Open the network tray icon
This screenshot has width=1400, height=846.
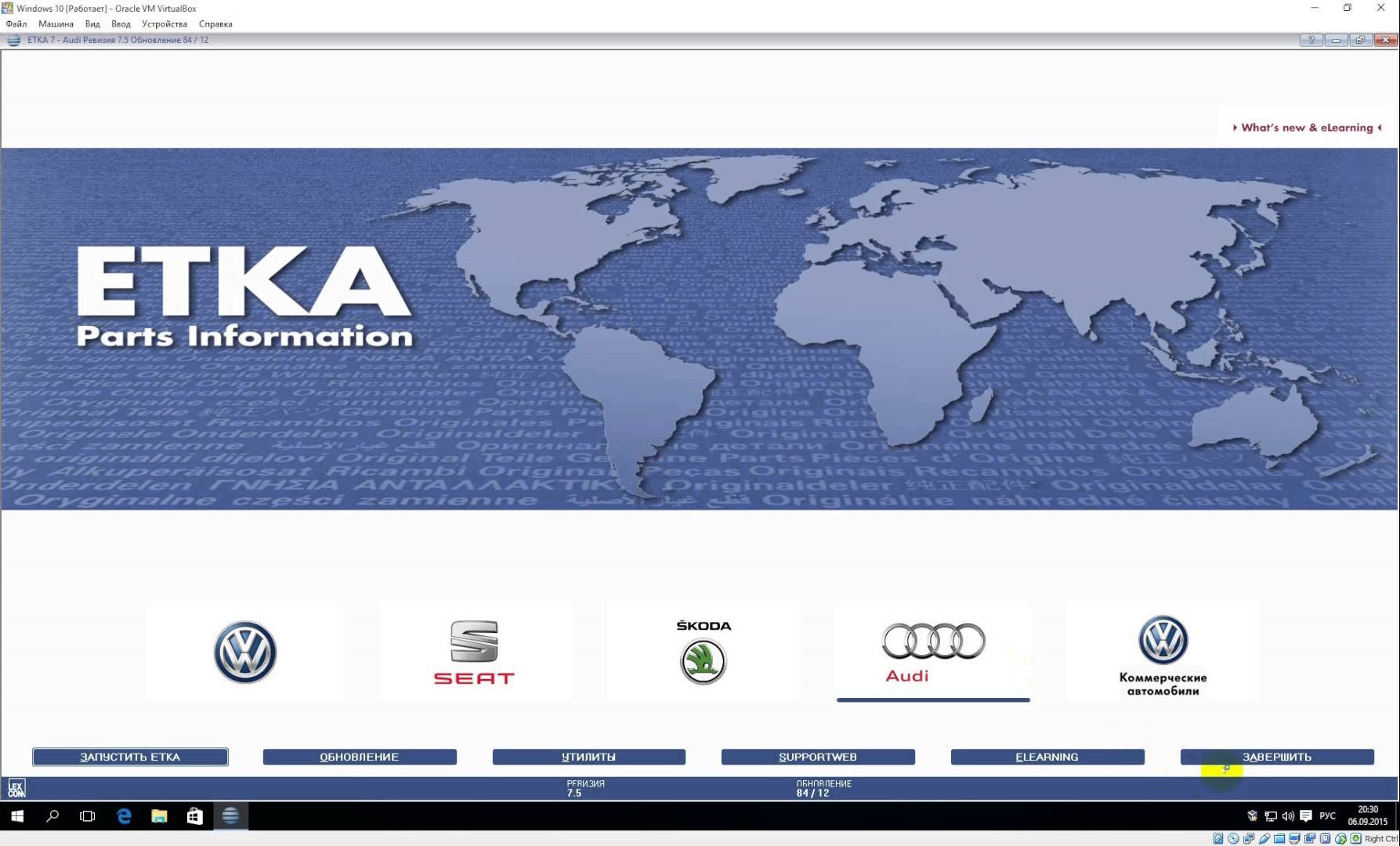[x=1271, y=816]
